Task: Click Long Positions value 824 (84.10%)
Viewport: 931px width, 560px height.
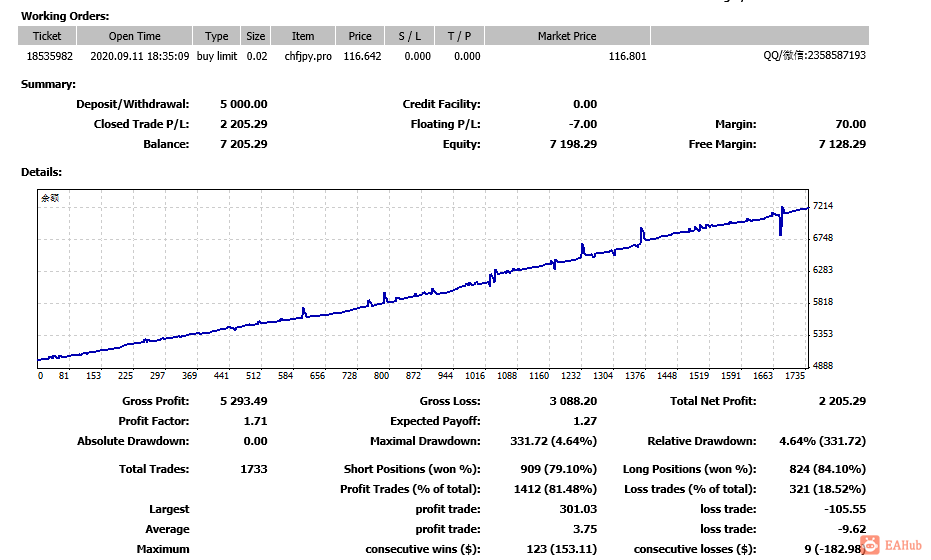Action: pos(828,469)
